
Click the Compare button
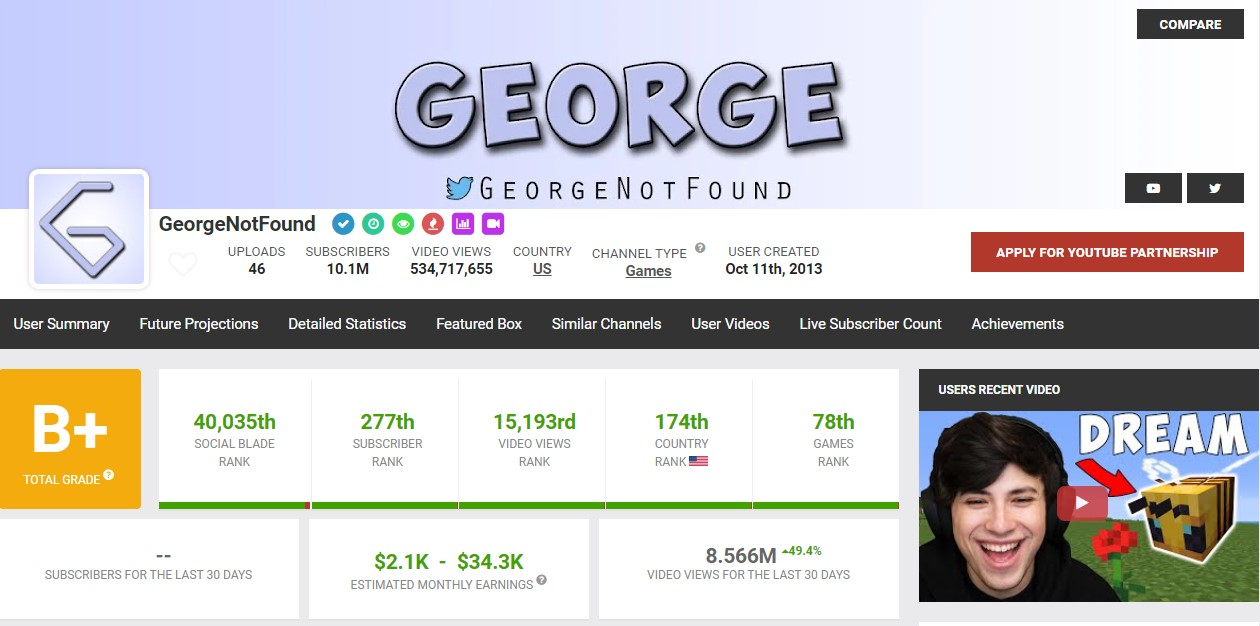(x=1190, y=24)
